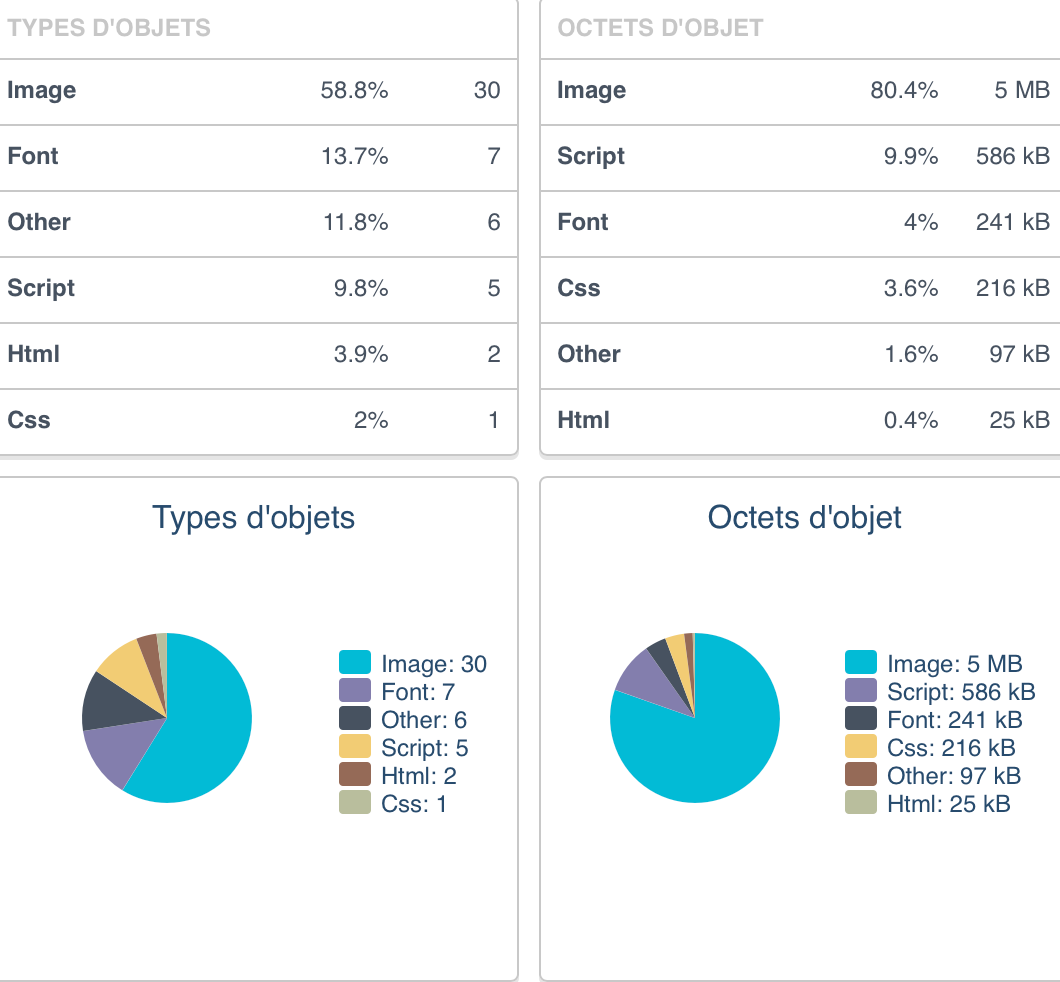
Task: Click the Types d'objets chart title
Action: pyautogui.click(x=254, y=518)
